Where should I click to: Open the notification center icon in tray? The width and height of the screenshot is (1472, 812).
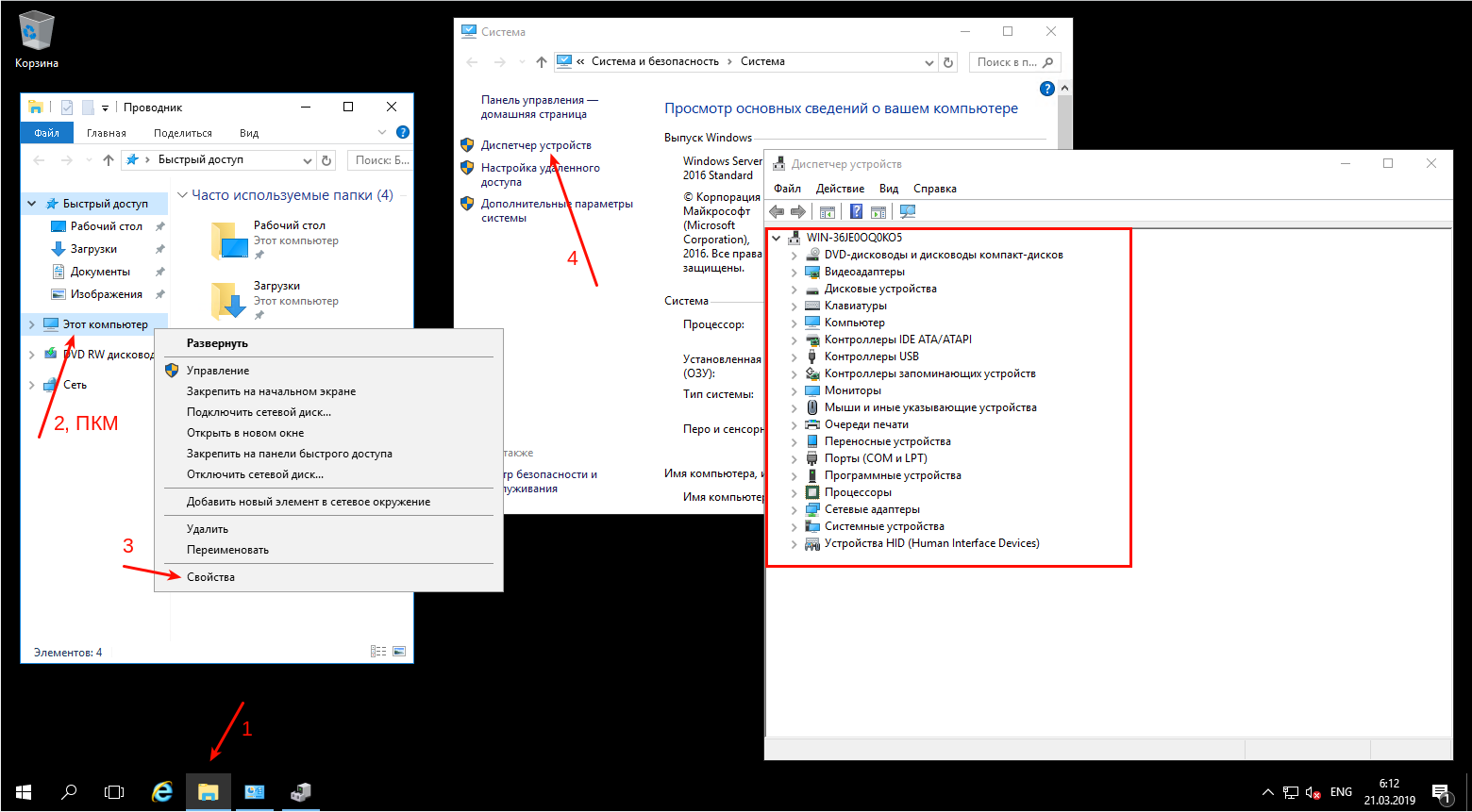click(x=1440, y=792)
